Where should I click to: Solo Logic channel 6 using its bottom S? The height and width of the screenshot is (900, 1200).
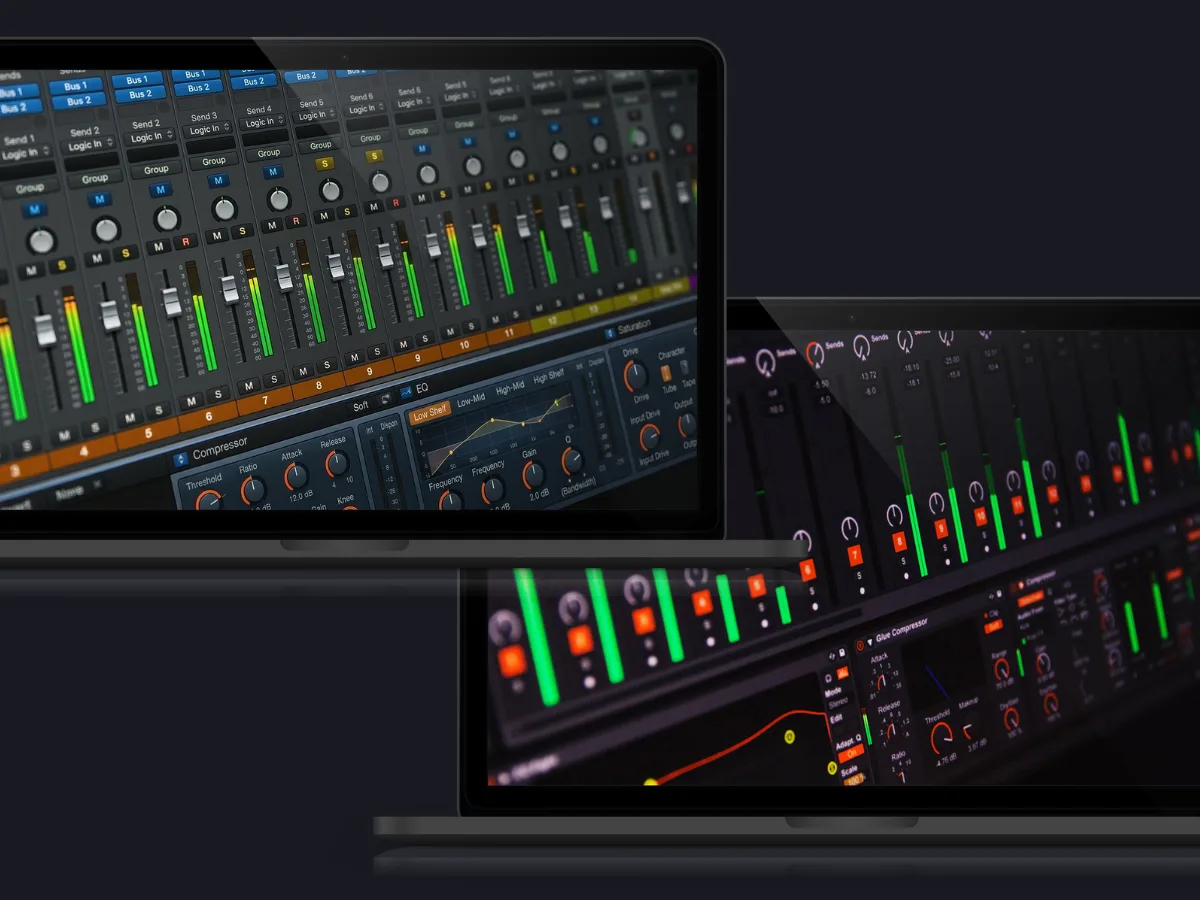point(219,394)
